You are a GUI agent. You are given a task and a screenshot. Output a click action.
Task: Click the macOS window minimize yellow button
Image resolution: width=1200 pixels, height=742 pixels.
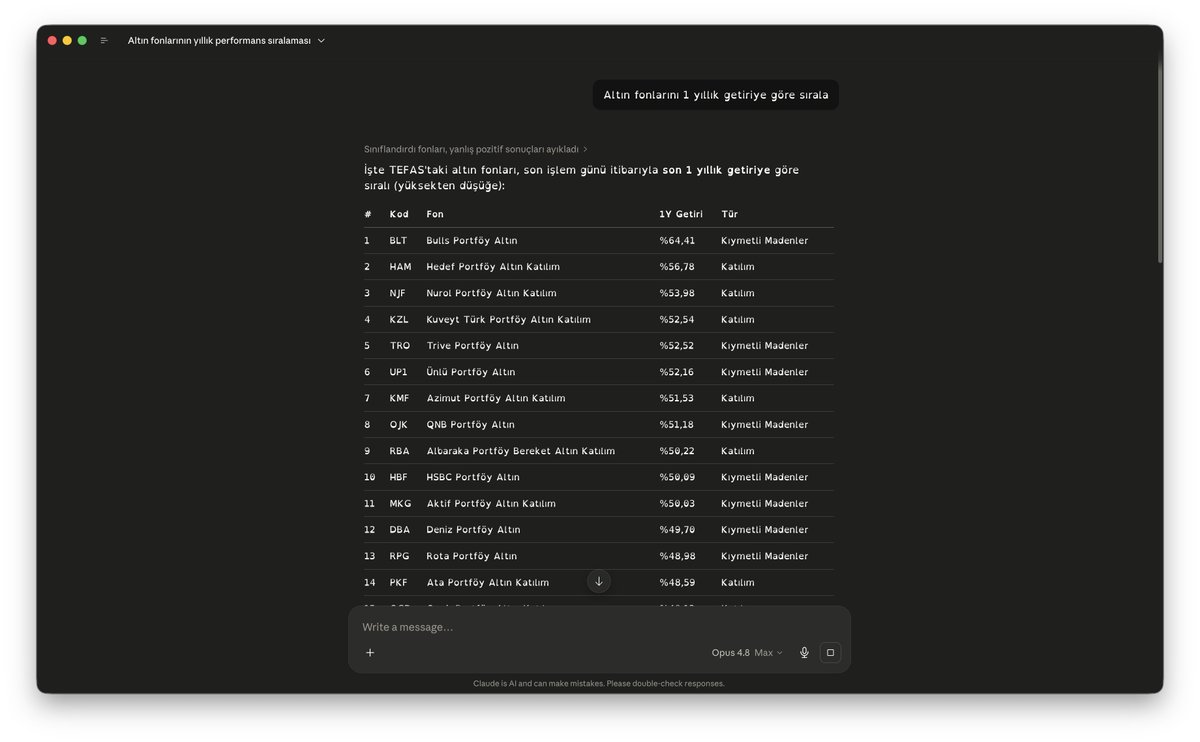[x=67, y=41]
